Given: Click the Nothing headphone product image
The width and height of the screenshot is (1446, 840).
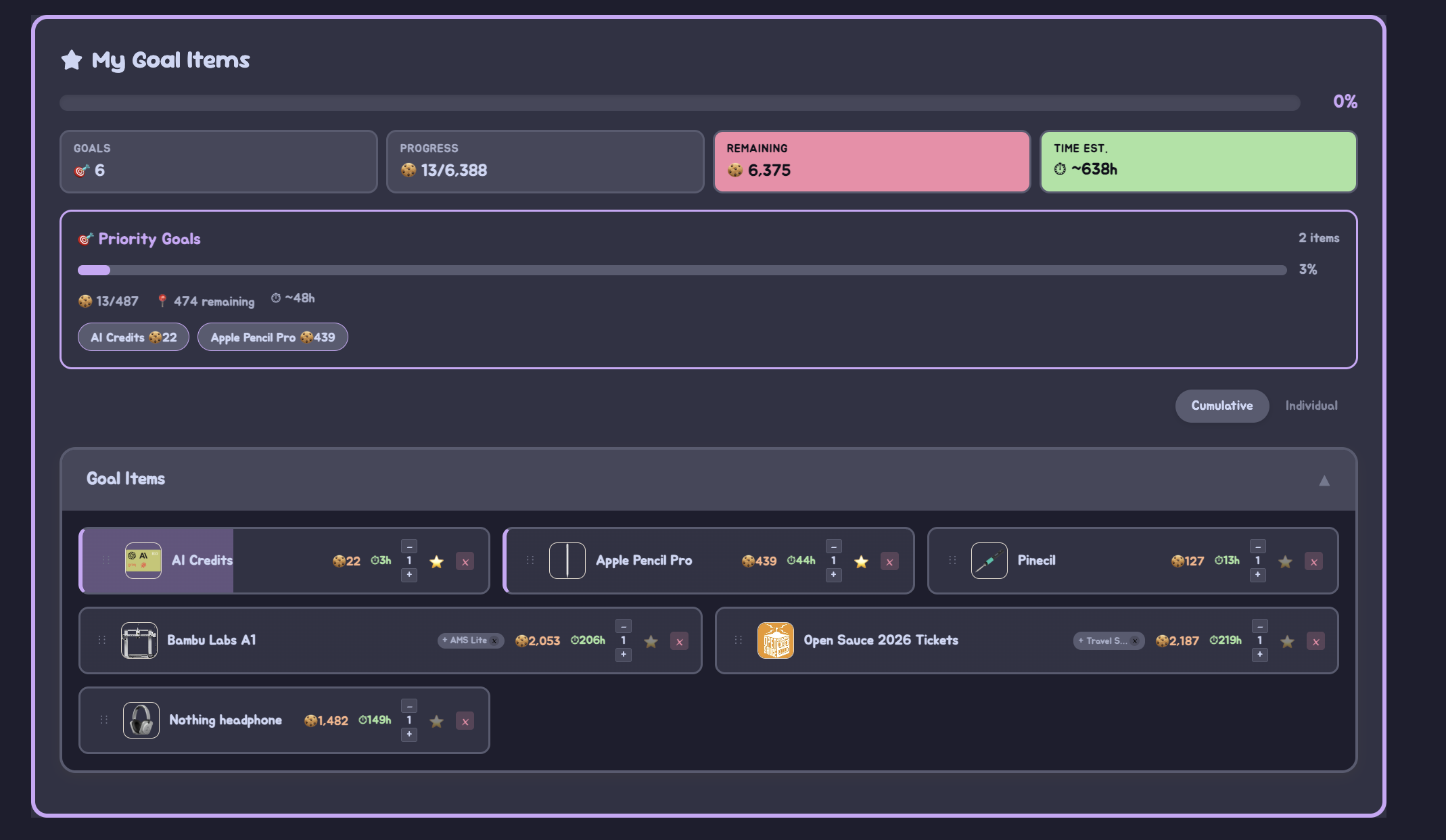Looking at the screenshot, I should [141, 720].
